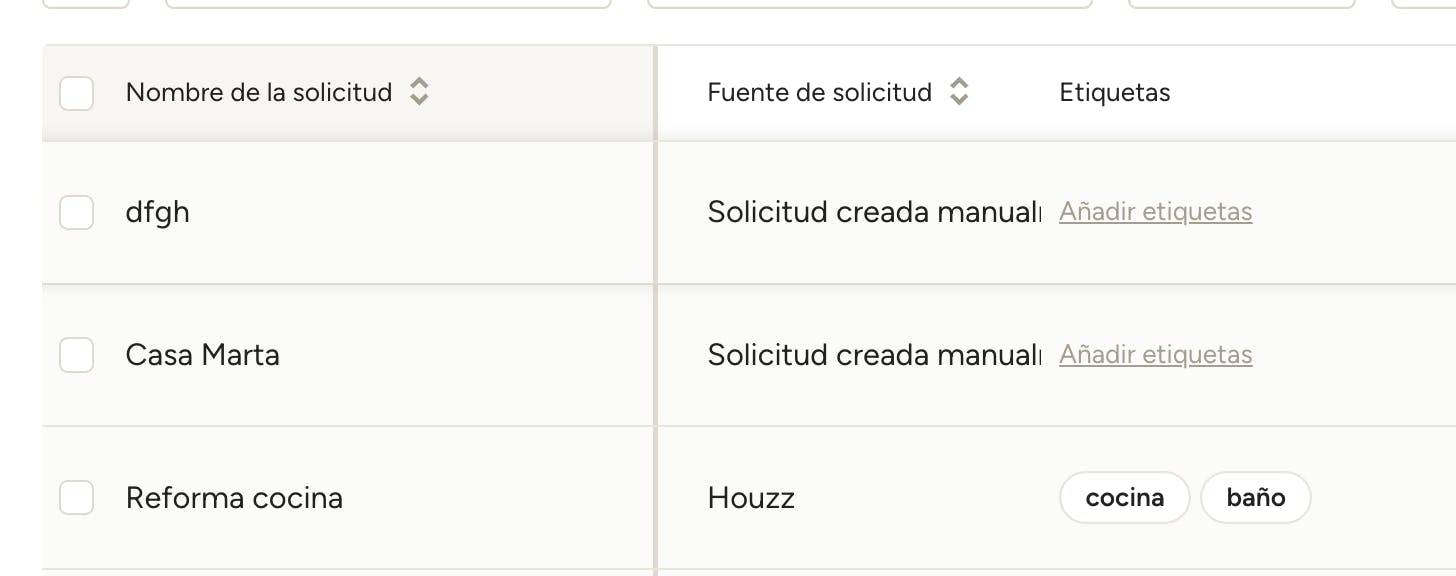Add tags to the Casa Marta request
Image resolution: width=1456 pixels, height=576 pixels.
1156,355
